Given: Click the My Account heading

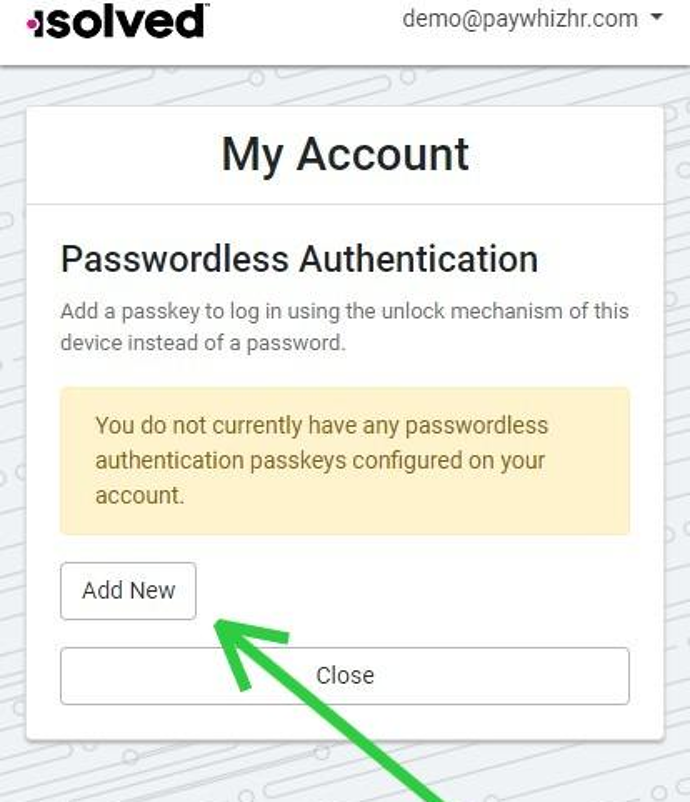Looking at the screenshot, I should point(345,155).
